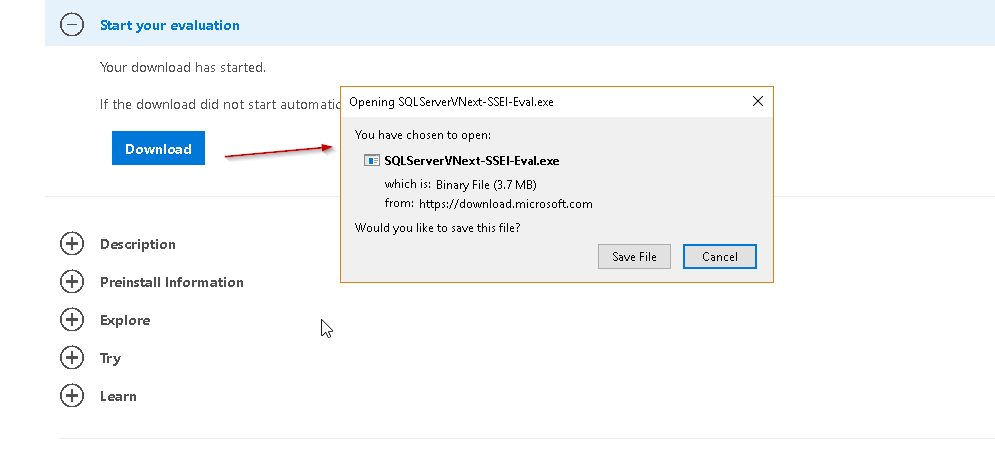Collapse Start your evaluation minus icon
The width and height of the screenshot is (995, 452).
(x=72, y=25)
